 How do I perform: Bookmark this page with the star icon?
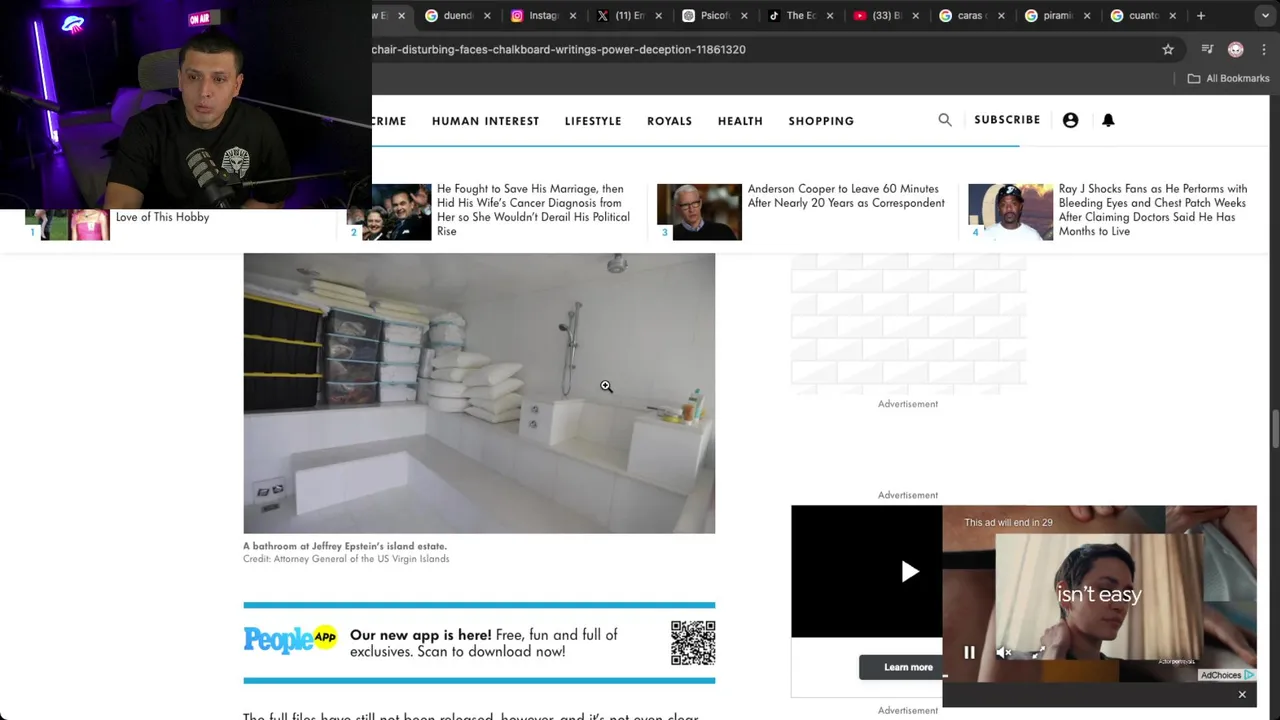click(x=1168, y=49)
